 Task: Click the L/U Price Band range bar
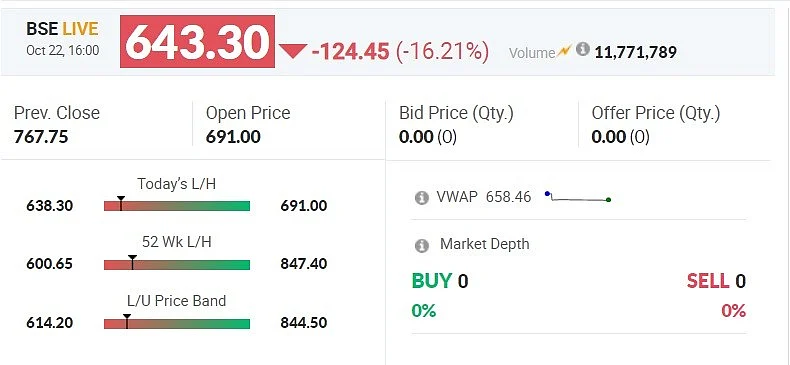[x=177, y=323]
